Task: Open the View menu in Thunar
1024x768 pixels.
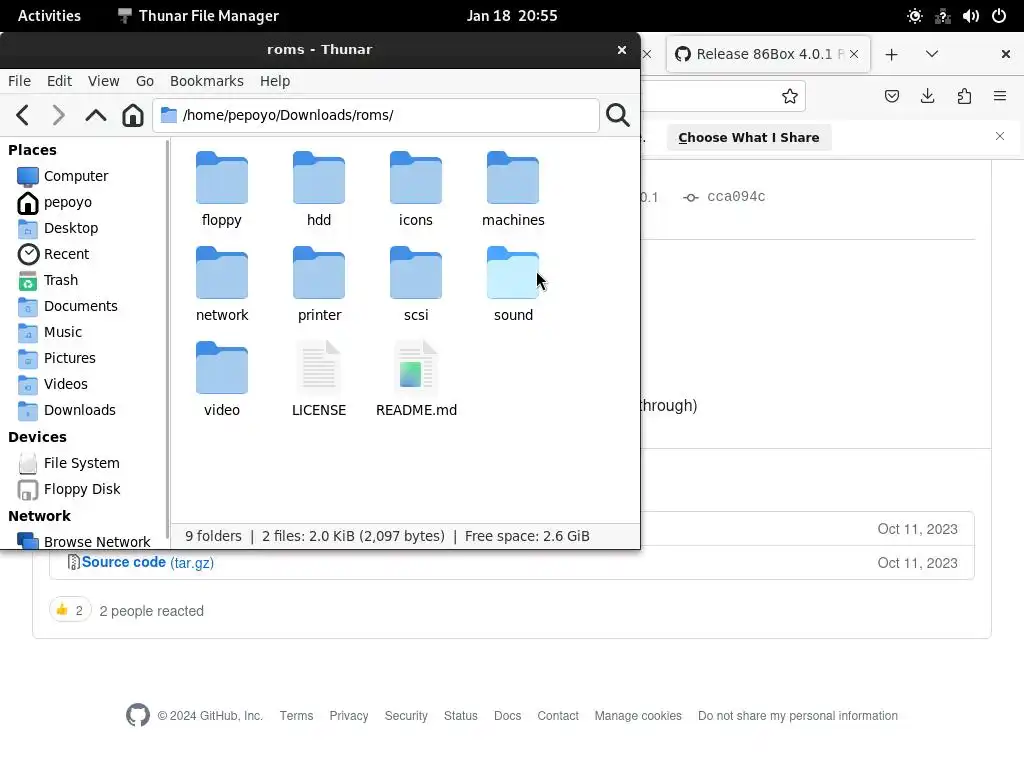Action: tap(104, 81)
